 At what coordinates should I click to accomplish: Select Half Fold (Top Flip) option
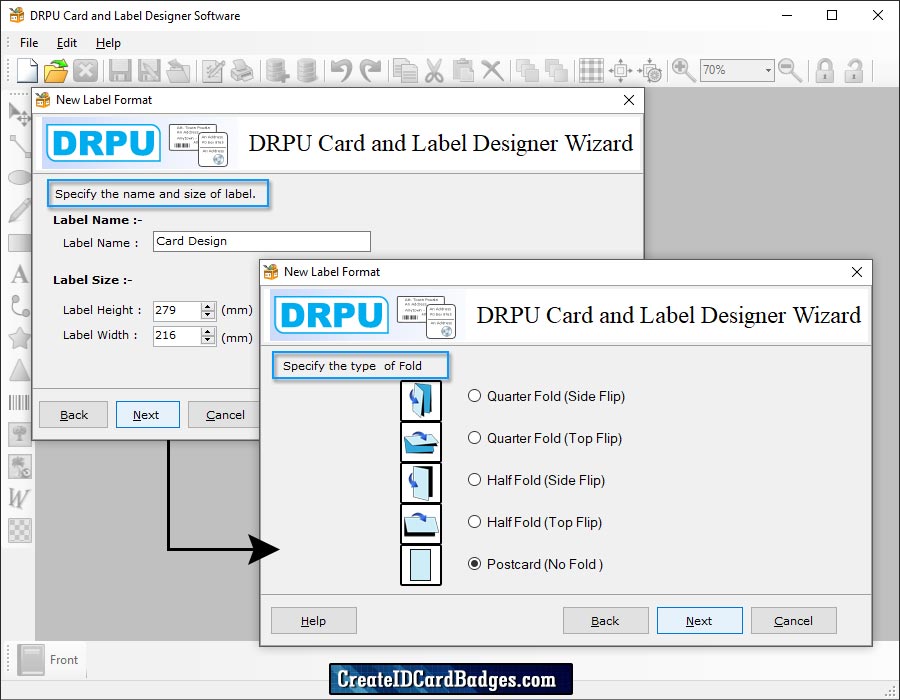point(535,522)
